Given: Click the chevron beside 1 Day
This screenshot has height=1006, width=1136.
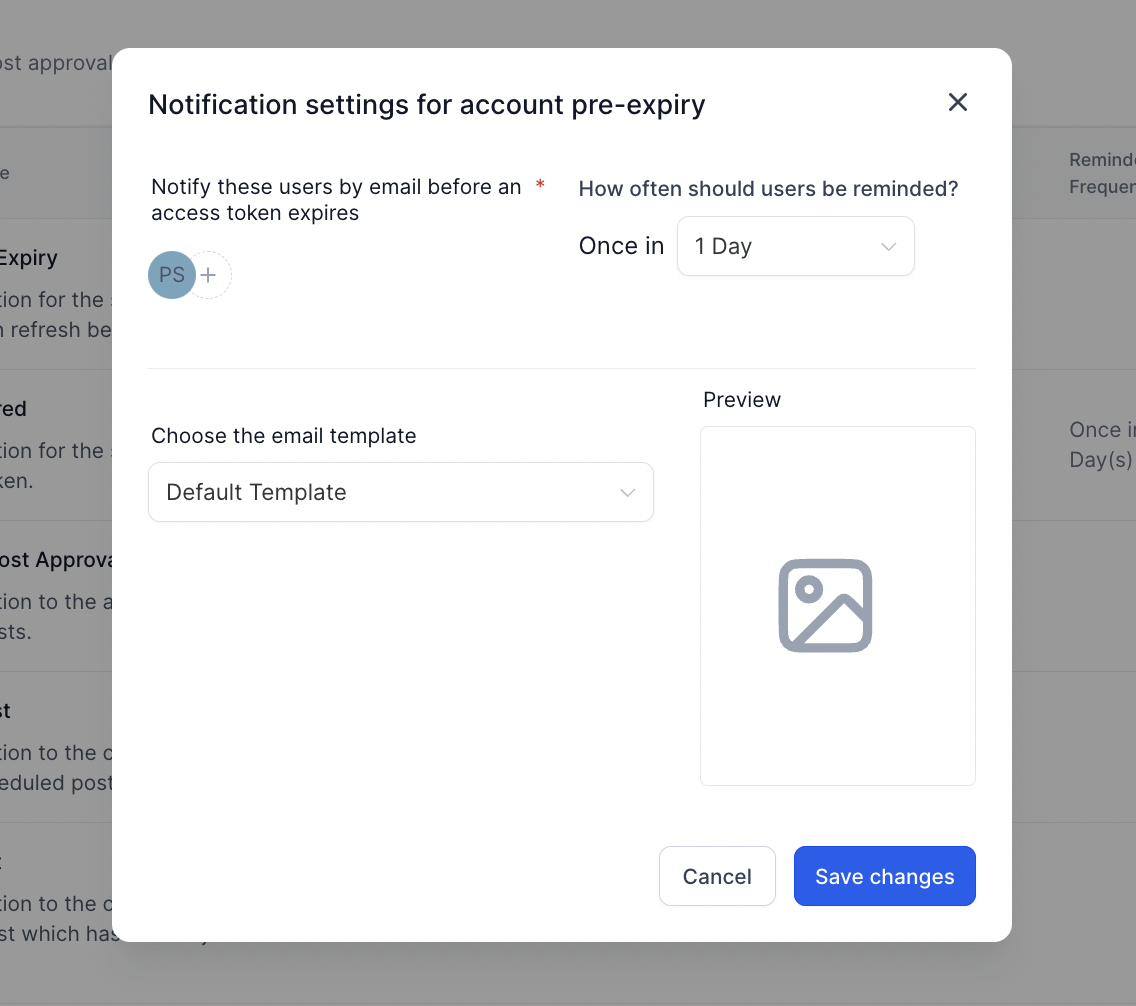Looking at the screenshot, I should 888,247.
